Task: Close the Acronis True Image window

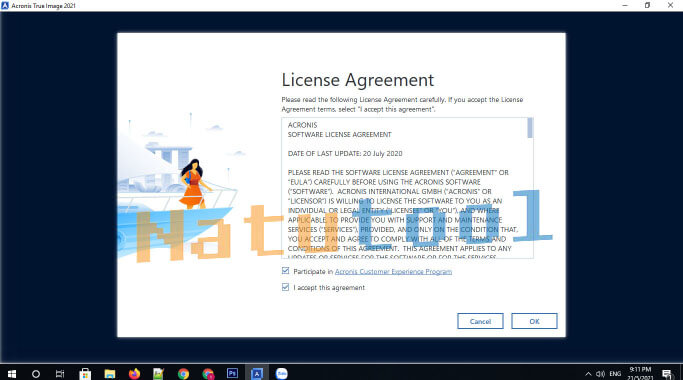Action: pyautogui.click(x=670, y=5)
